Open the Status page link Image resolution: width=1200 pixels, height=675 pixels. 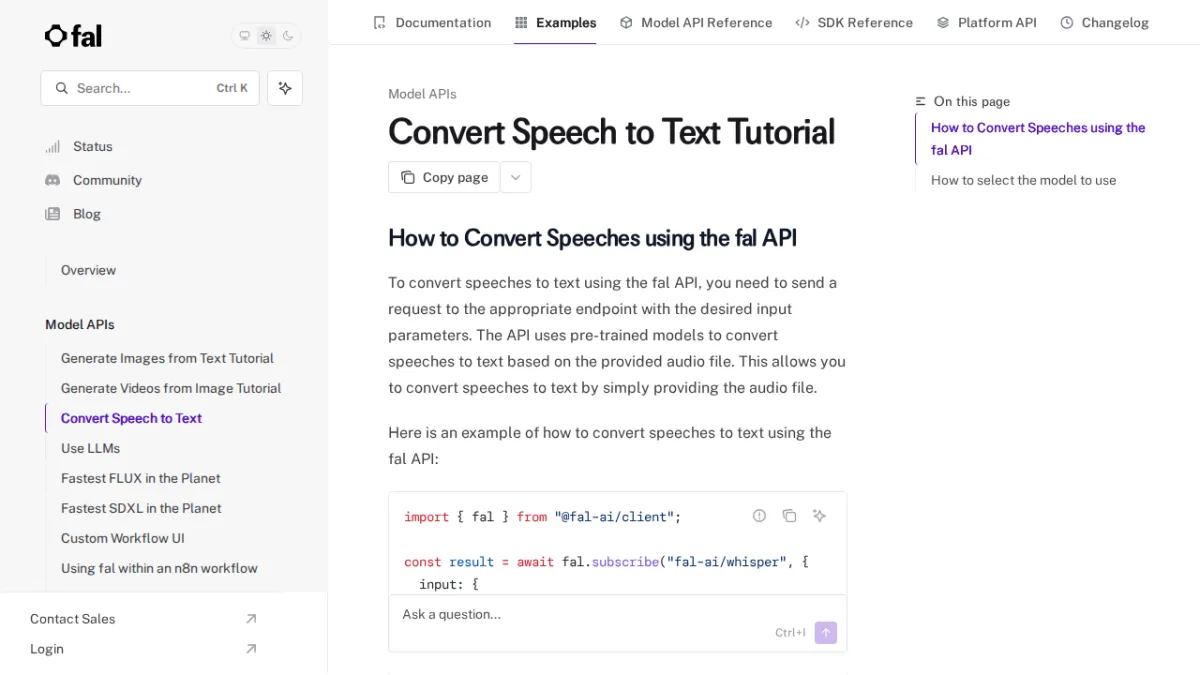click(x=93, y=146)
